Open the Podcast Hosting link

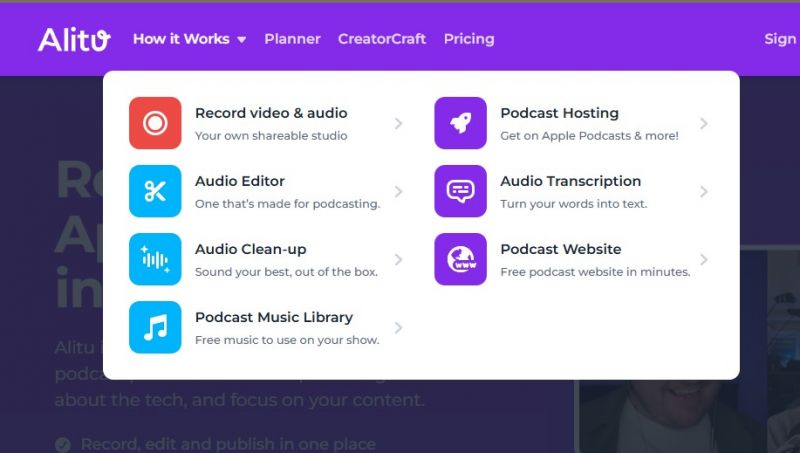click(x=559, y=113)
